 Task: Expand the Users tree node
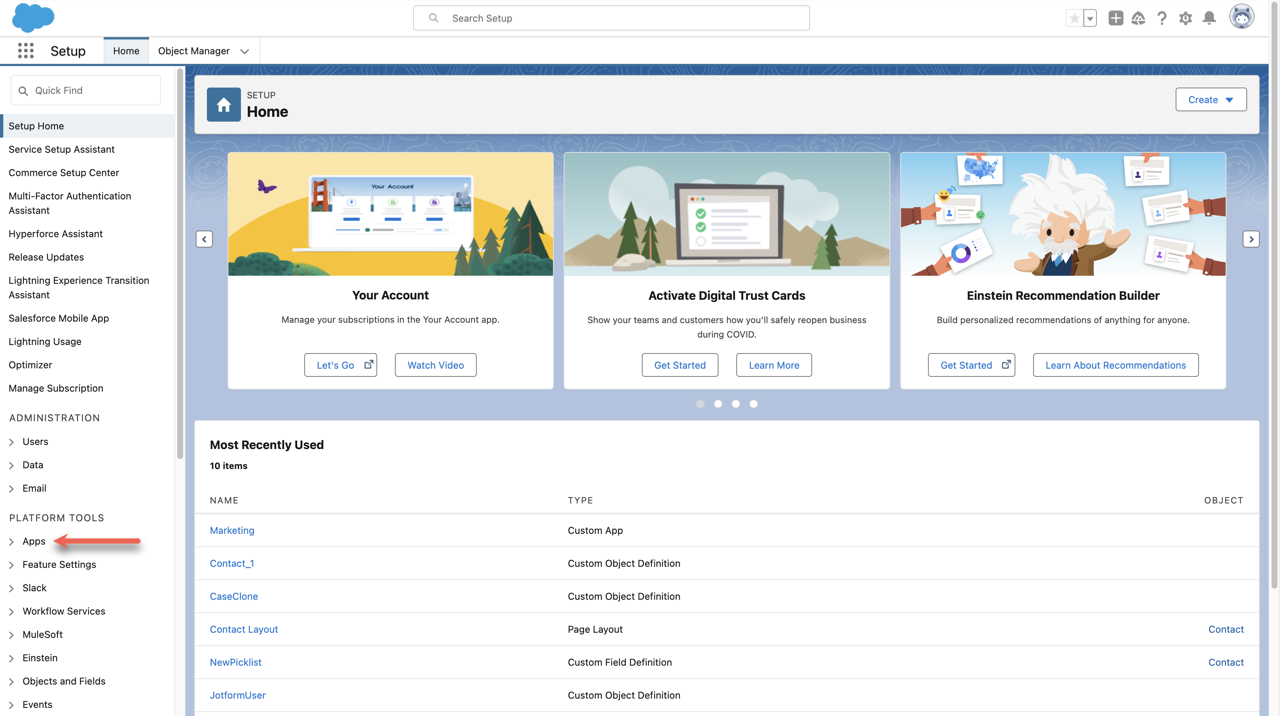12,442
